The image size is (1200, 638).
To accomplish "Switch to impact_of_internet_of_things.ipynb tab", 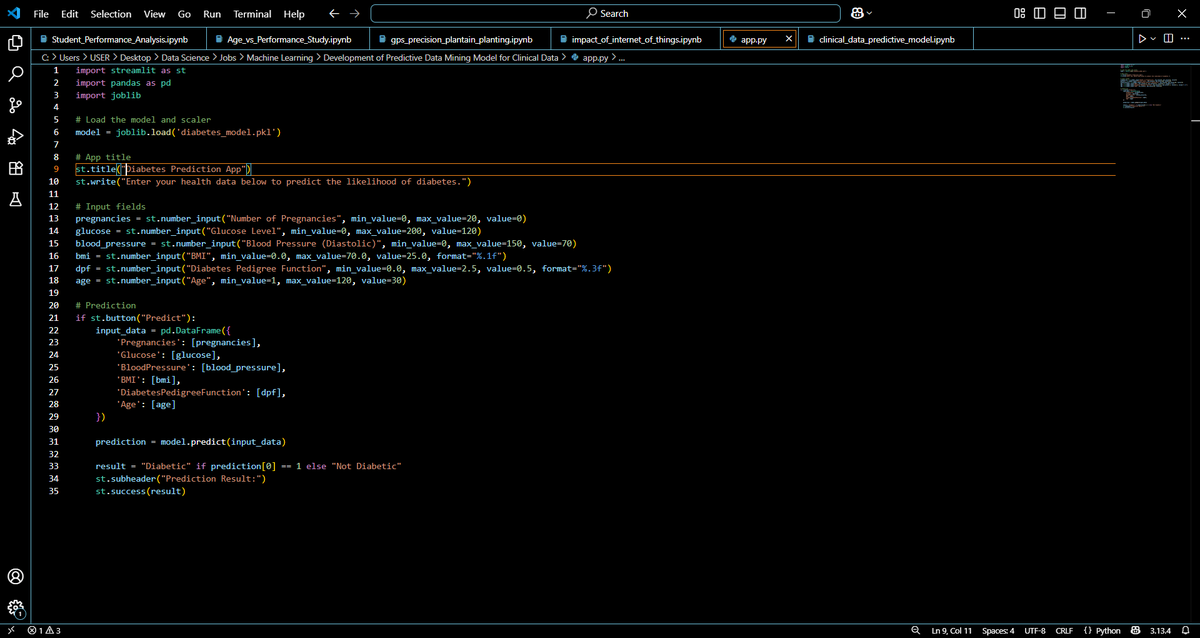I will (637, 39).
